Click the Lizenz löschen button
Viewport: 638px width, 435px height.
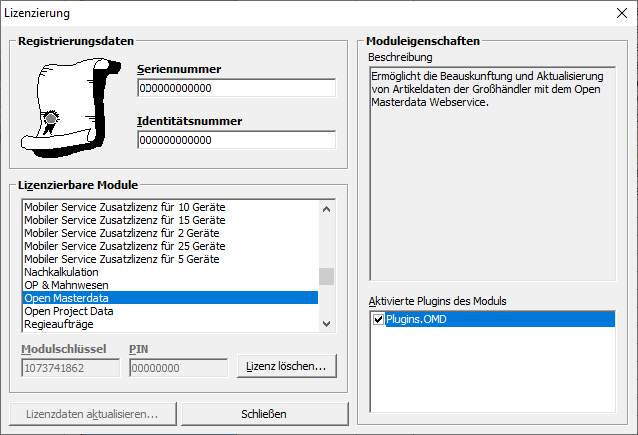point(287,367)
